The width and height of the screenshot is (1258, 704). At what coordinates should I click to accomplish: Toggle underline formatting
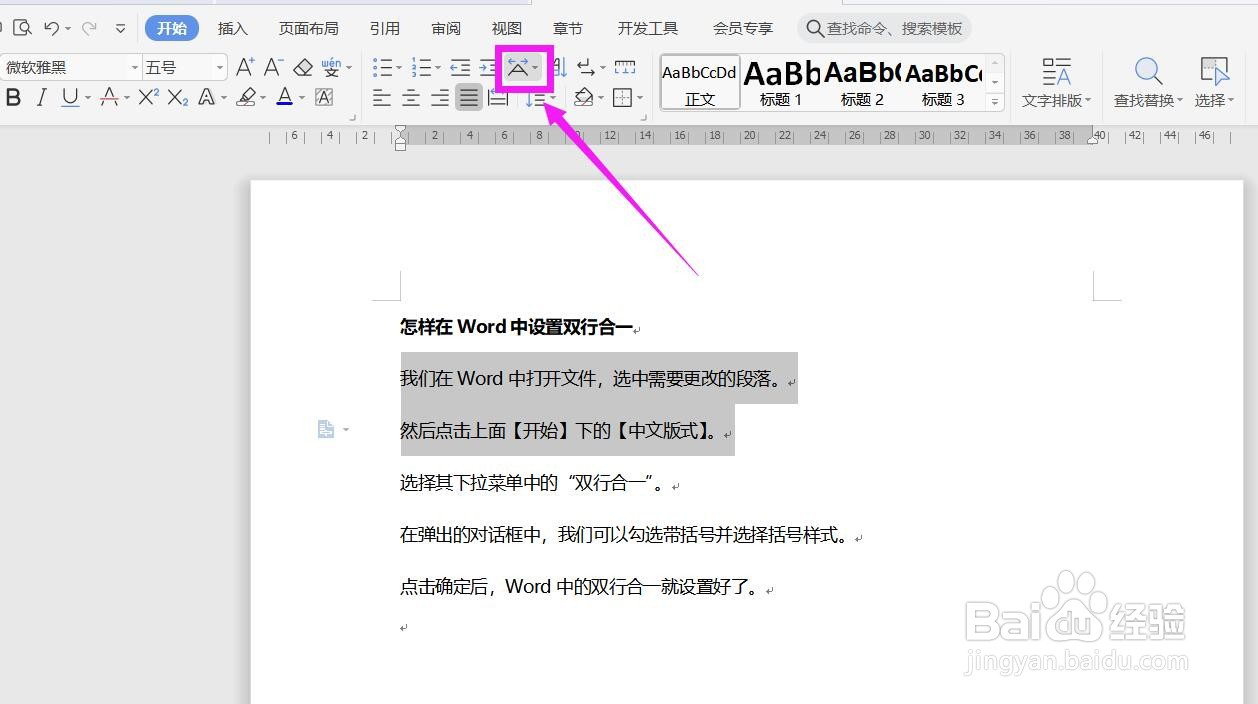point(69,97)
